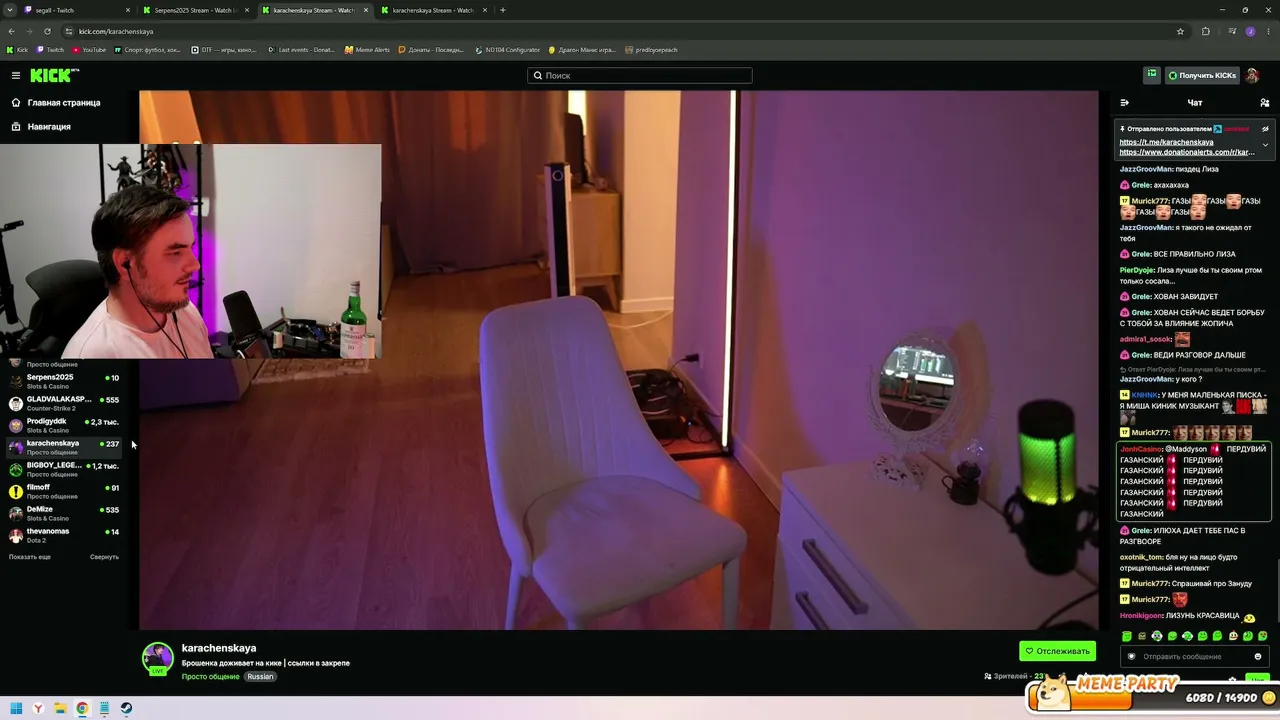Image resolution: width=1280 pixels, height=720 pixels.
Task: Collapse the chat panel arrow icon
Action: (x=1124, y=103)
